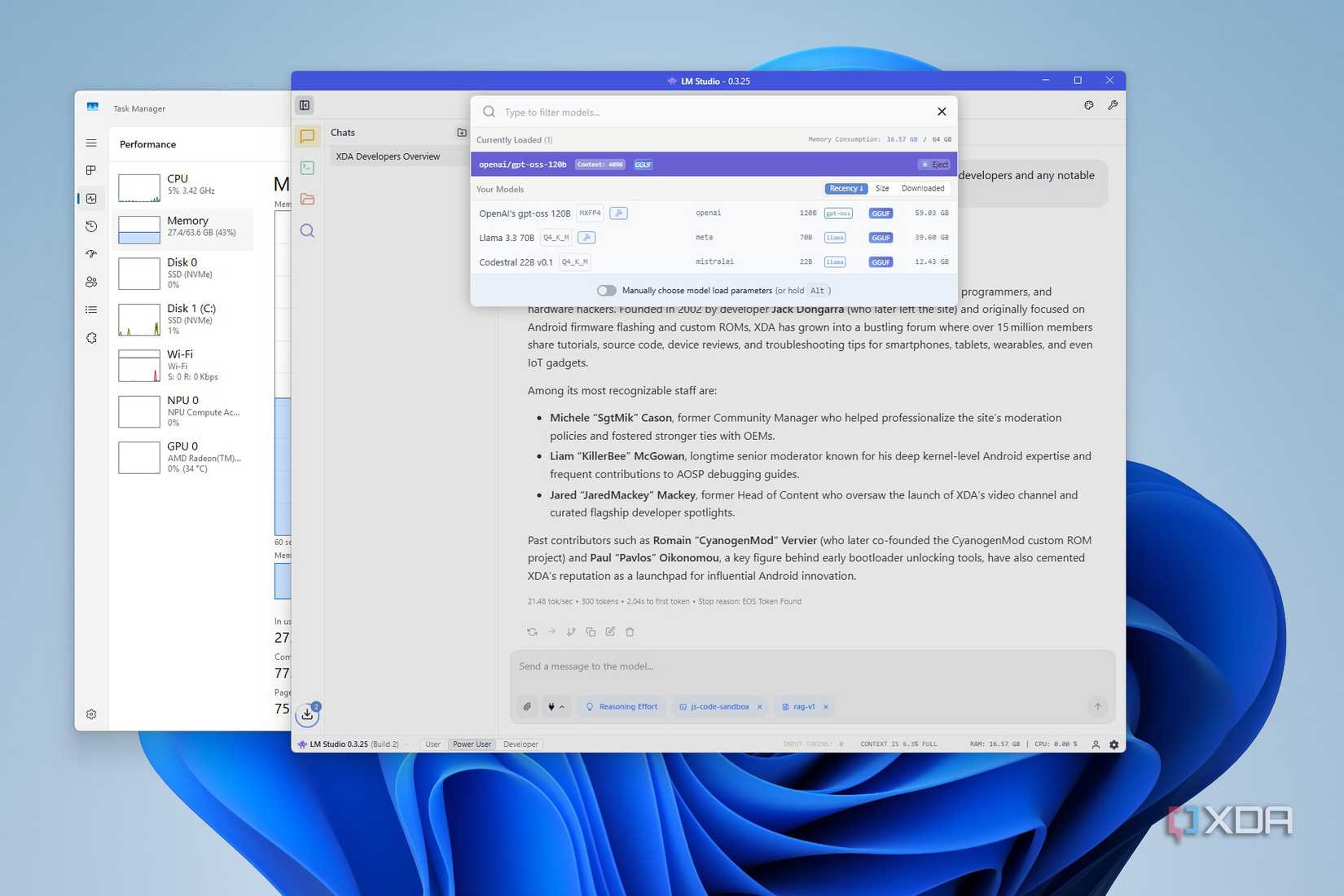Open Services page in Task Manager
Image resolution: width=1344 pixels, height=896 pixels.
coord(91,338)
